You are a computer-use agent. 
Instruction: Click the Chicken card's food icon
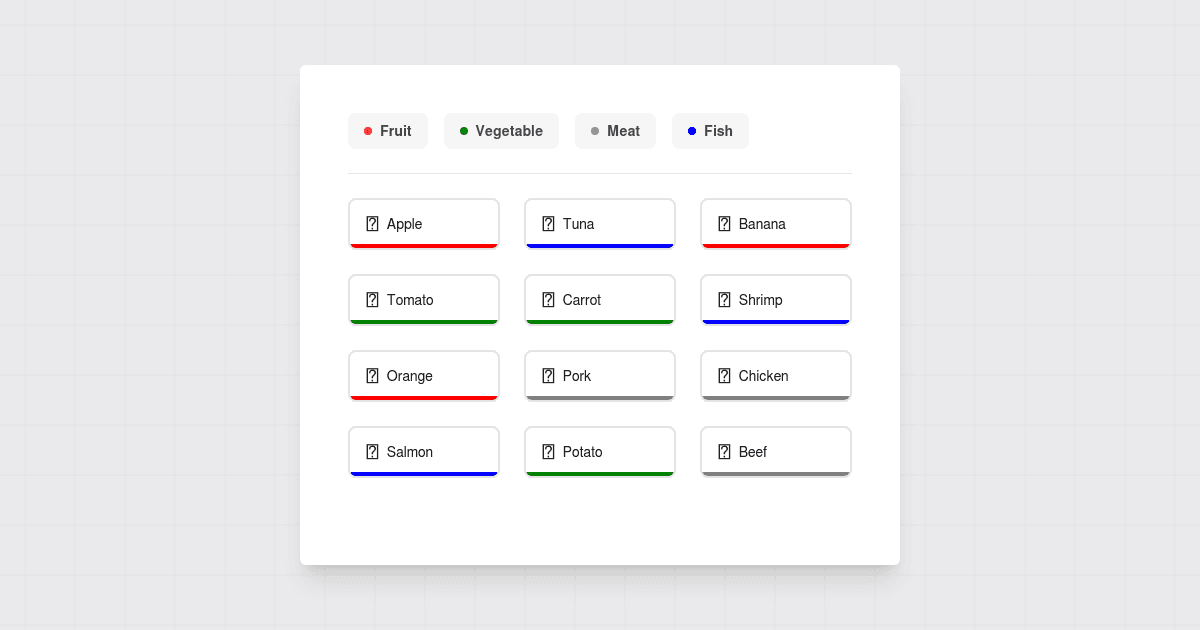tap(726, 375)
